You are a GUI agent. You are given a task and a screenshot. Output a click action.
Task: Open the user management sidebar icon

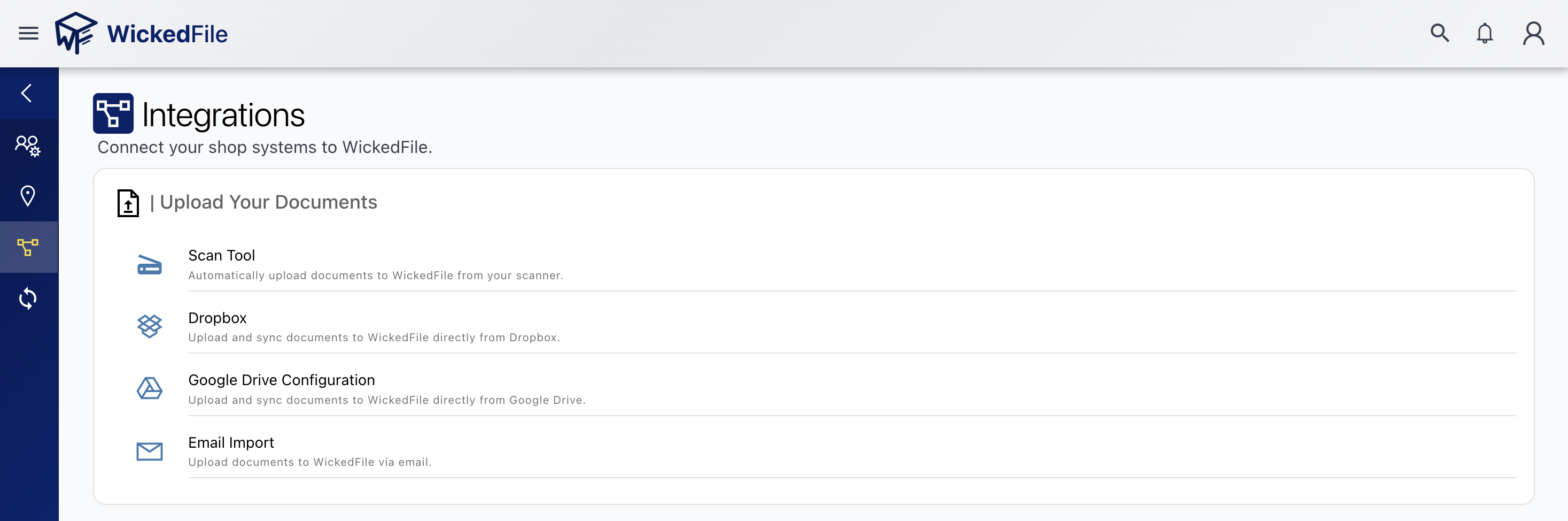(x=27, y=145)
